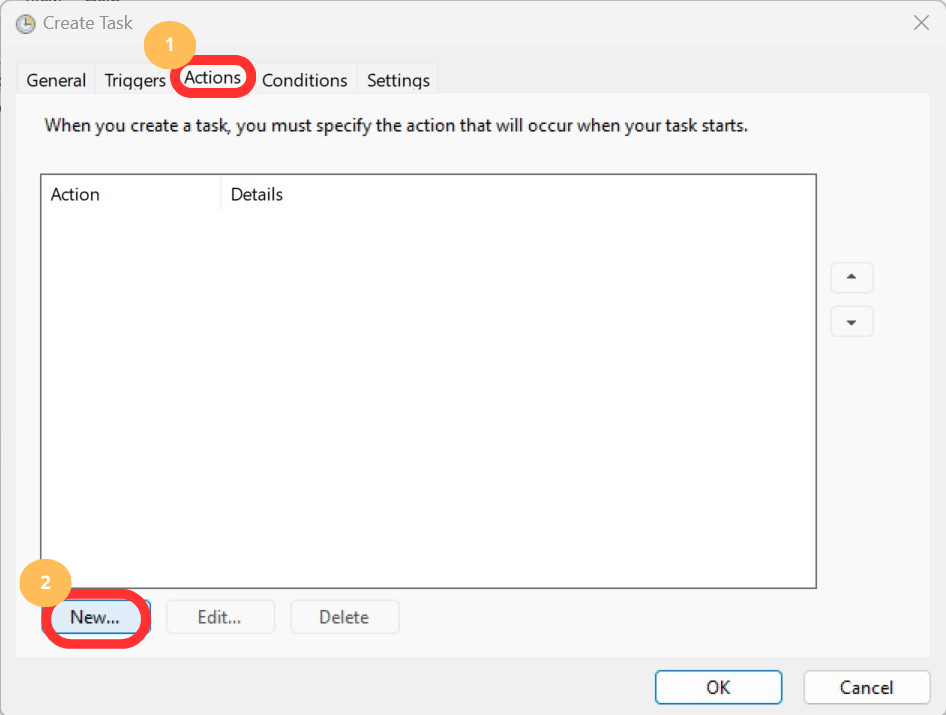
Task: Click the New... button to add an action
Action: pyautogui.click(x=94, y=617)
